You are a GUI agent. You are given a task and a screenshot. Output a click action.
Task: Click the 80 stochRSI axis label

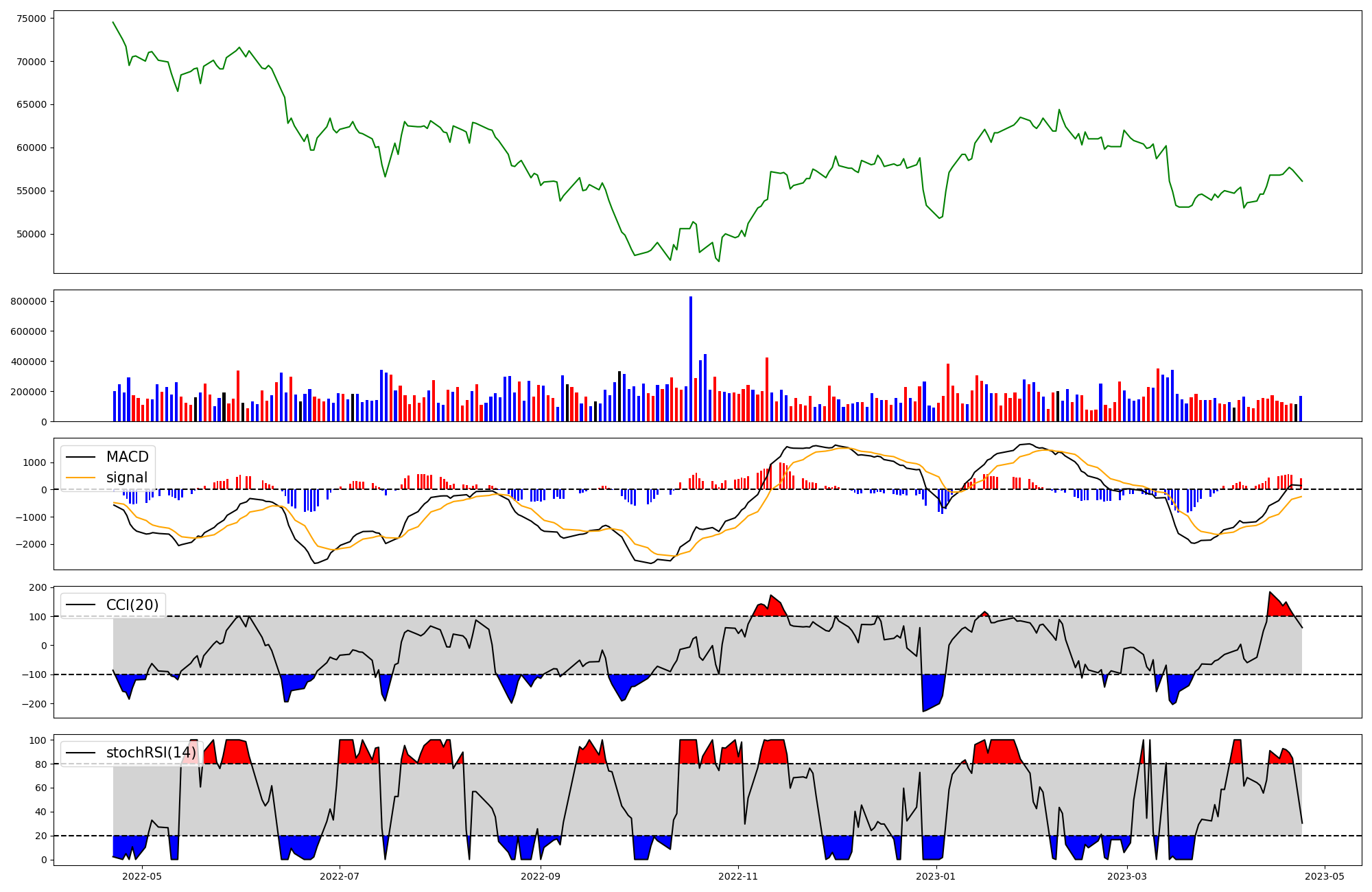click(42, 764)
